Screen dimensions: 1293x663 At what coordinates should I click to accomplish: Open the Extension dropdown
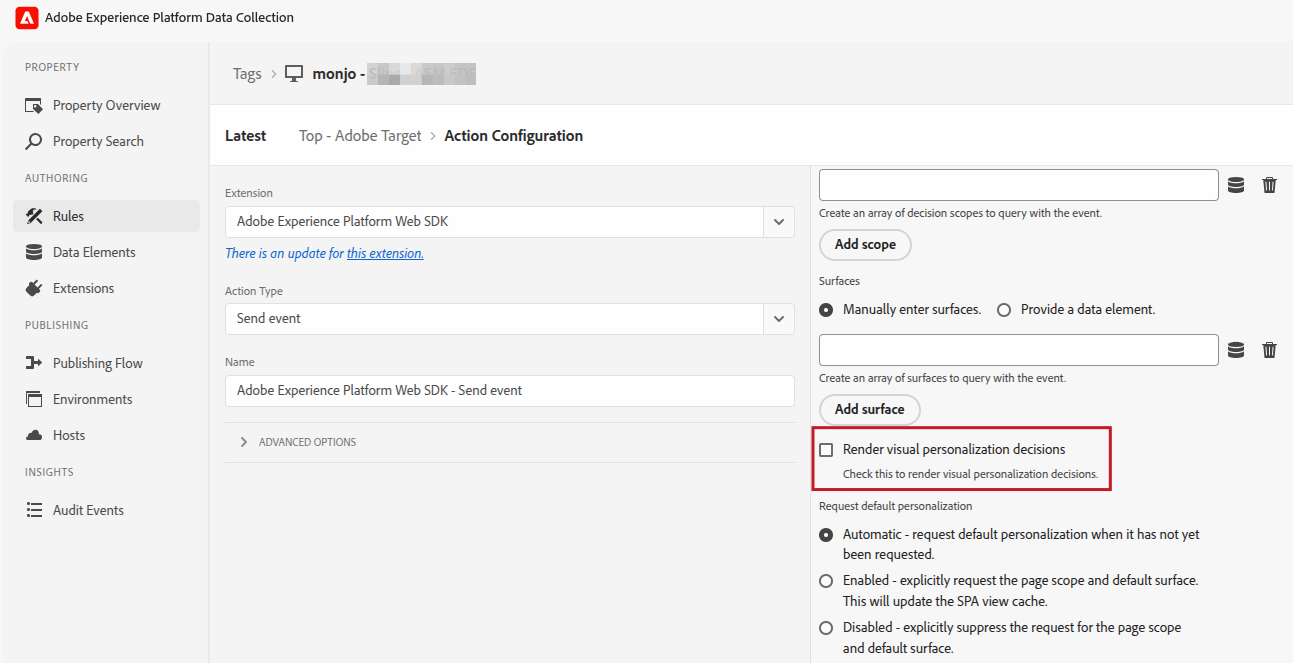coord(778,222)
